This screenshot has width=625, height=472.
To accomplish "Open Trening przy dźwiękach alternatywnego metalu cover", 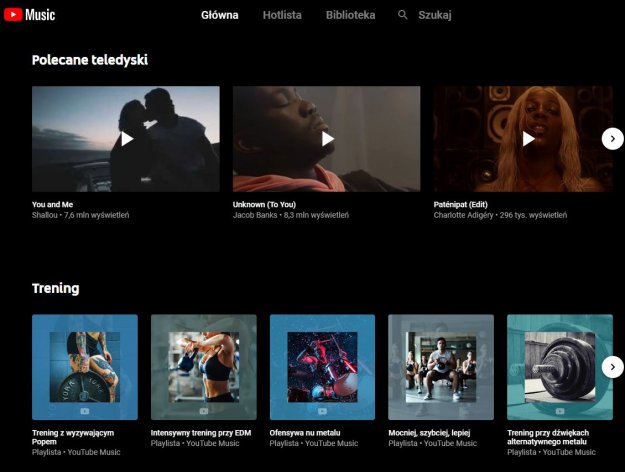I will click(x=560, y=367).
